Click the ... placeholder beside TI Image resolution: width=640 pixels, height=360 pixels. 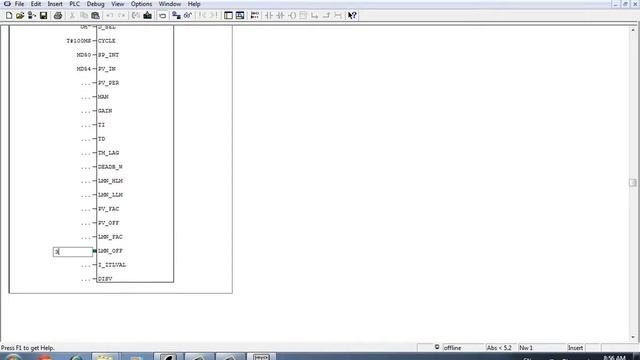pyautogui.click(x=86, y=126)
